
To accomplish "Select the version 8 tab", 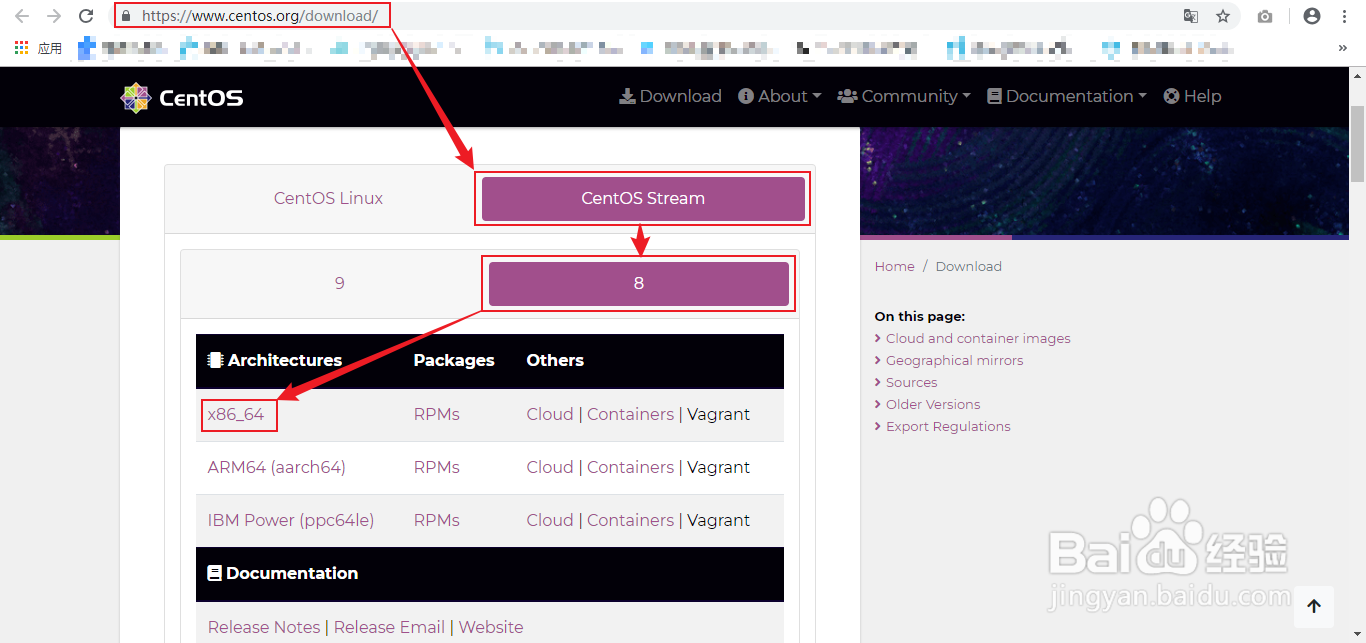I will coord(639,283).
